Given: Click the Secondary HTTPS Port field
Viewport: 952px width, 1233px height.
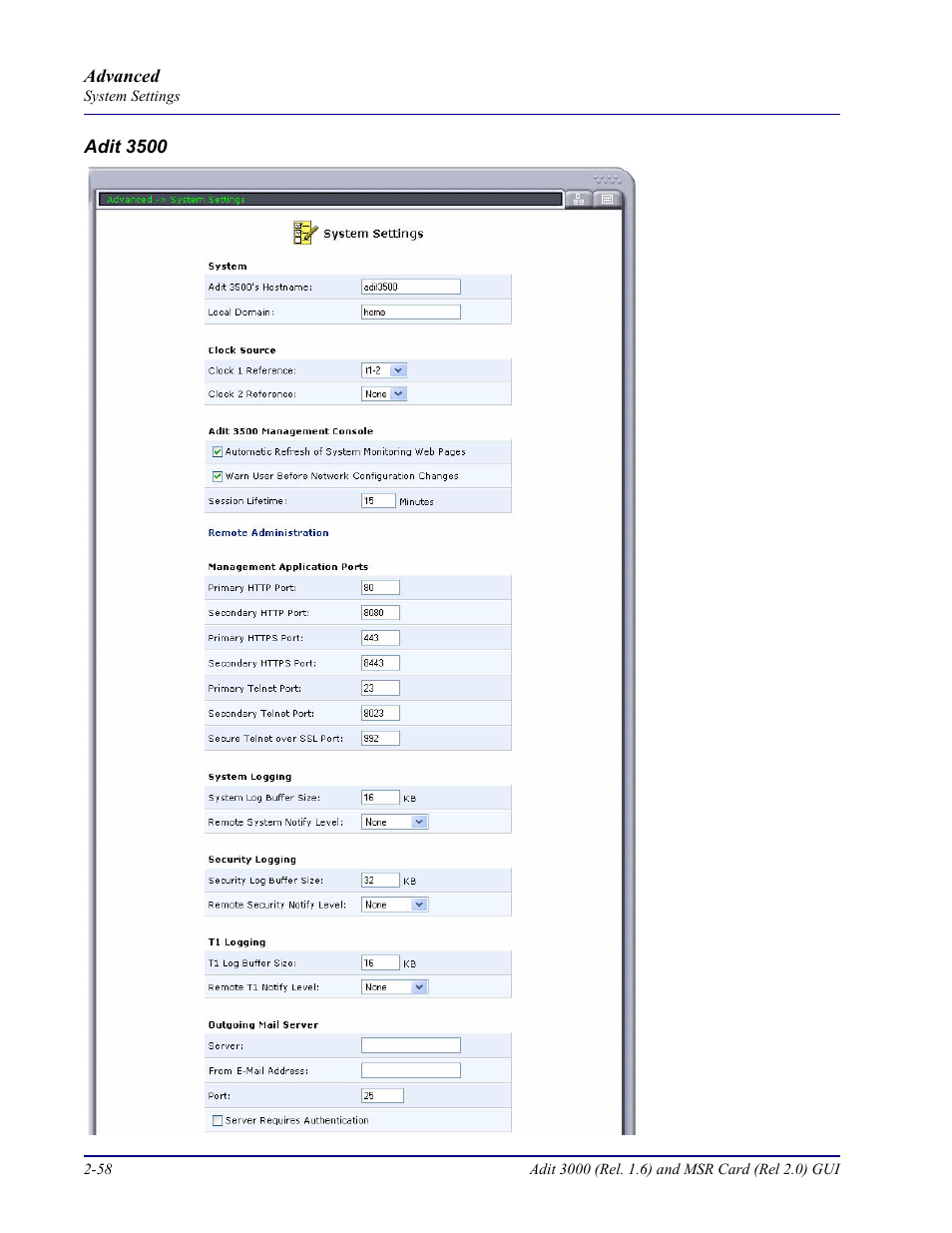Looking at the screenshot, I should point(380,663).
